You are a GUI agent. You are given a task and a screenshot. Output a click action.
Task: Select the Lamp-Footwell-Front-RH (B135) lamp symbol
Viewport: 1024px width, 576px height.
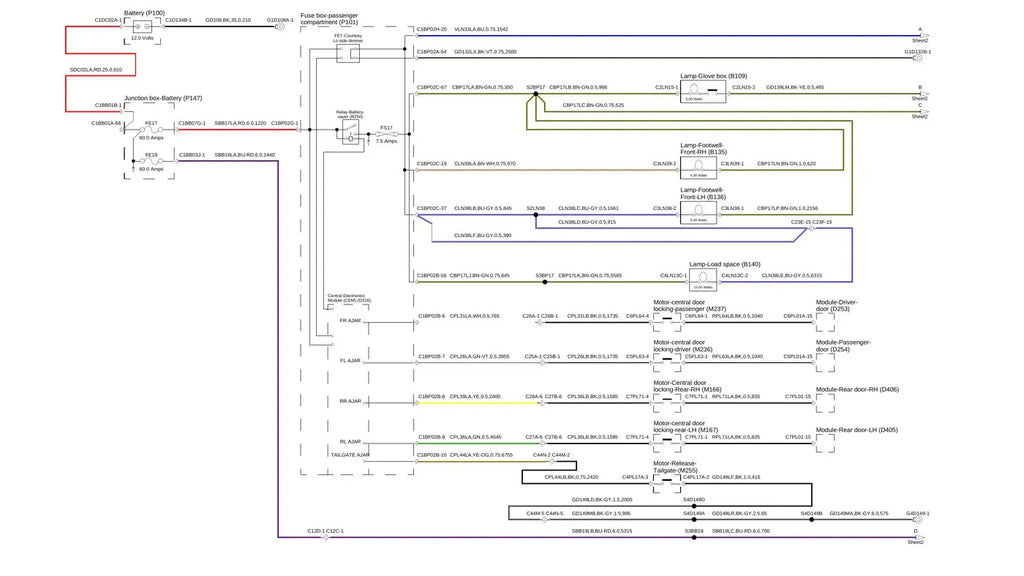click(x=698, y=168)
